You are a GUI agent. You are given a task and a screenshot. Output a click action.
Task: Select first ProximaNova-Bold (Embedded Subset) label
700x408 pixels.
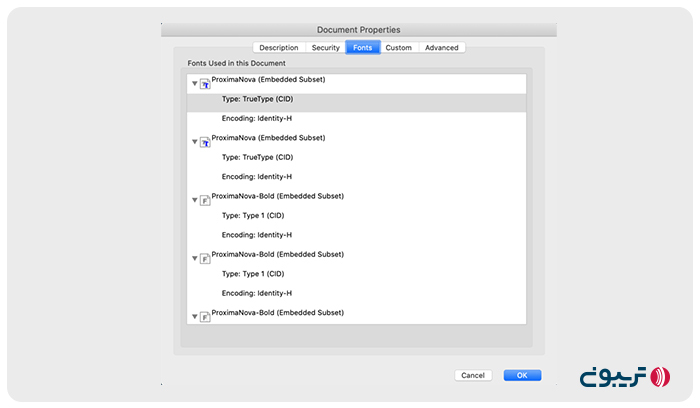coord(278,196)
